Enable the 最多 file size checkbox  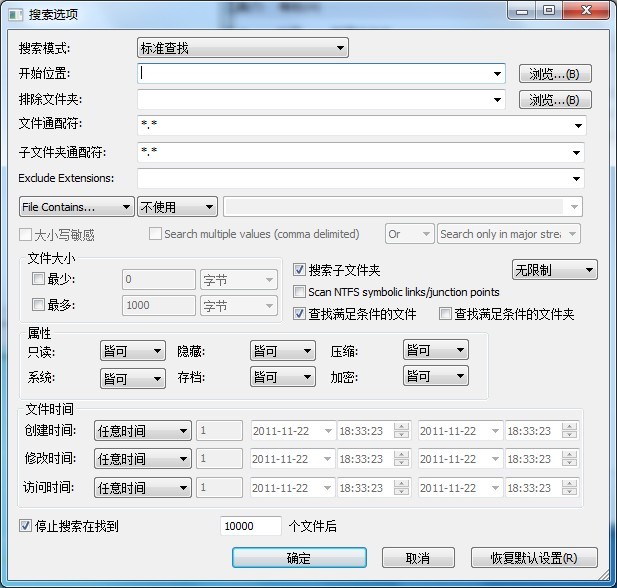pyautogui.click(x=39, y=305)
